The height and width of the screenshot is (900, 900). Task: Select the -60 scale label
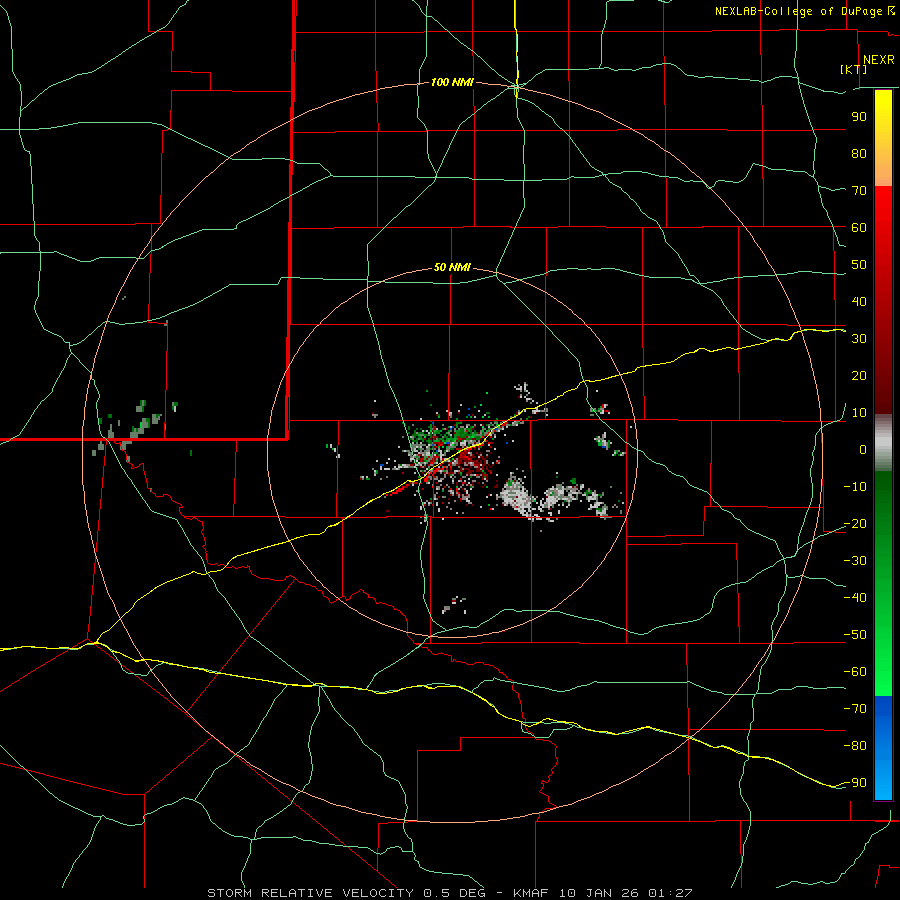(x=855, y=672)
